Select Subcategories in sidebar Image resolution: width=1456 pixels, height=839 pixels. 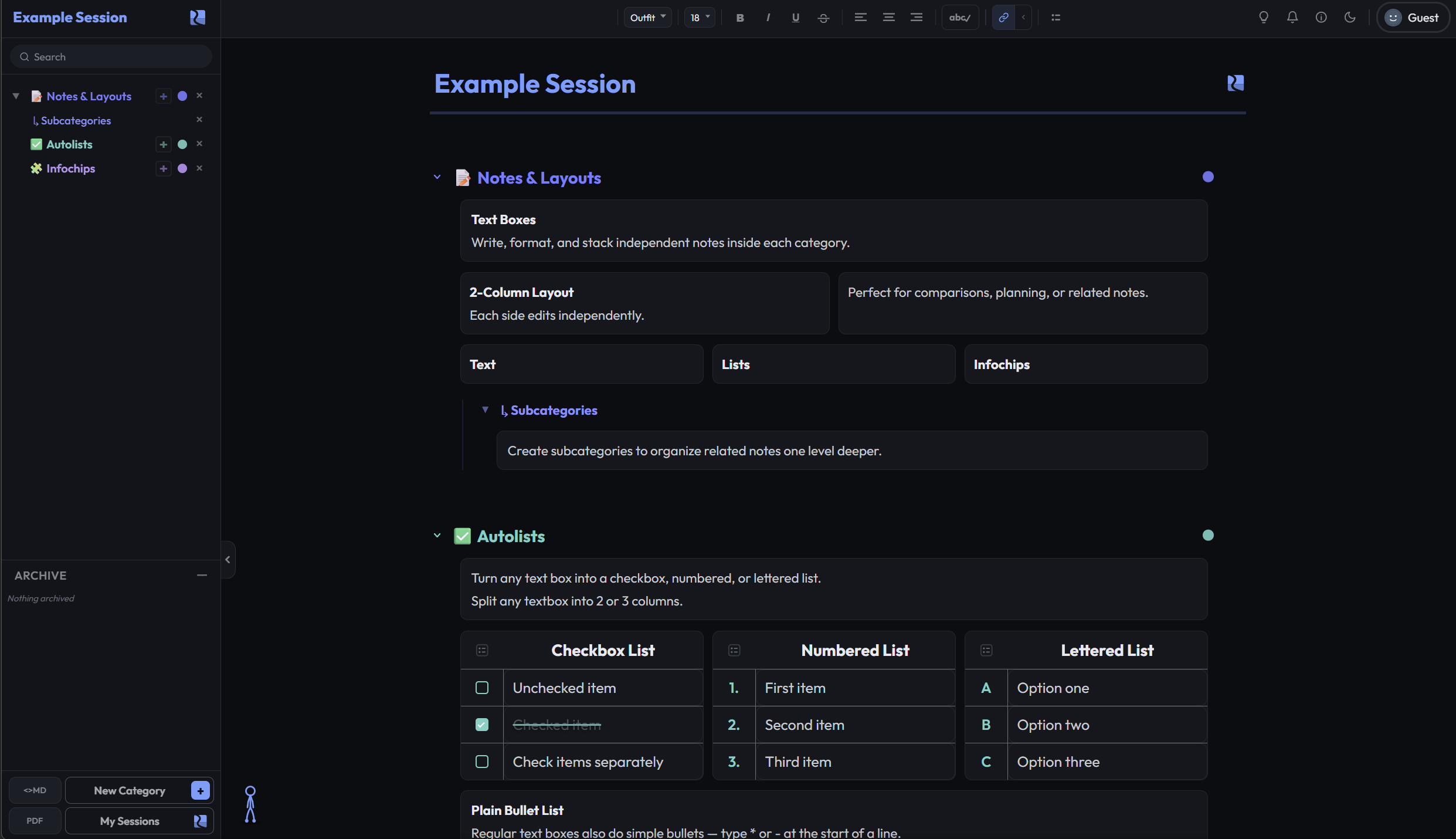point(76,120)
